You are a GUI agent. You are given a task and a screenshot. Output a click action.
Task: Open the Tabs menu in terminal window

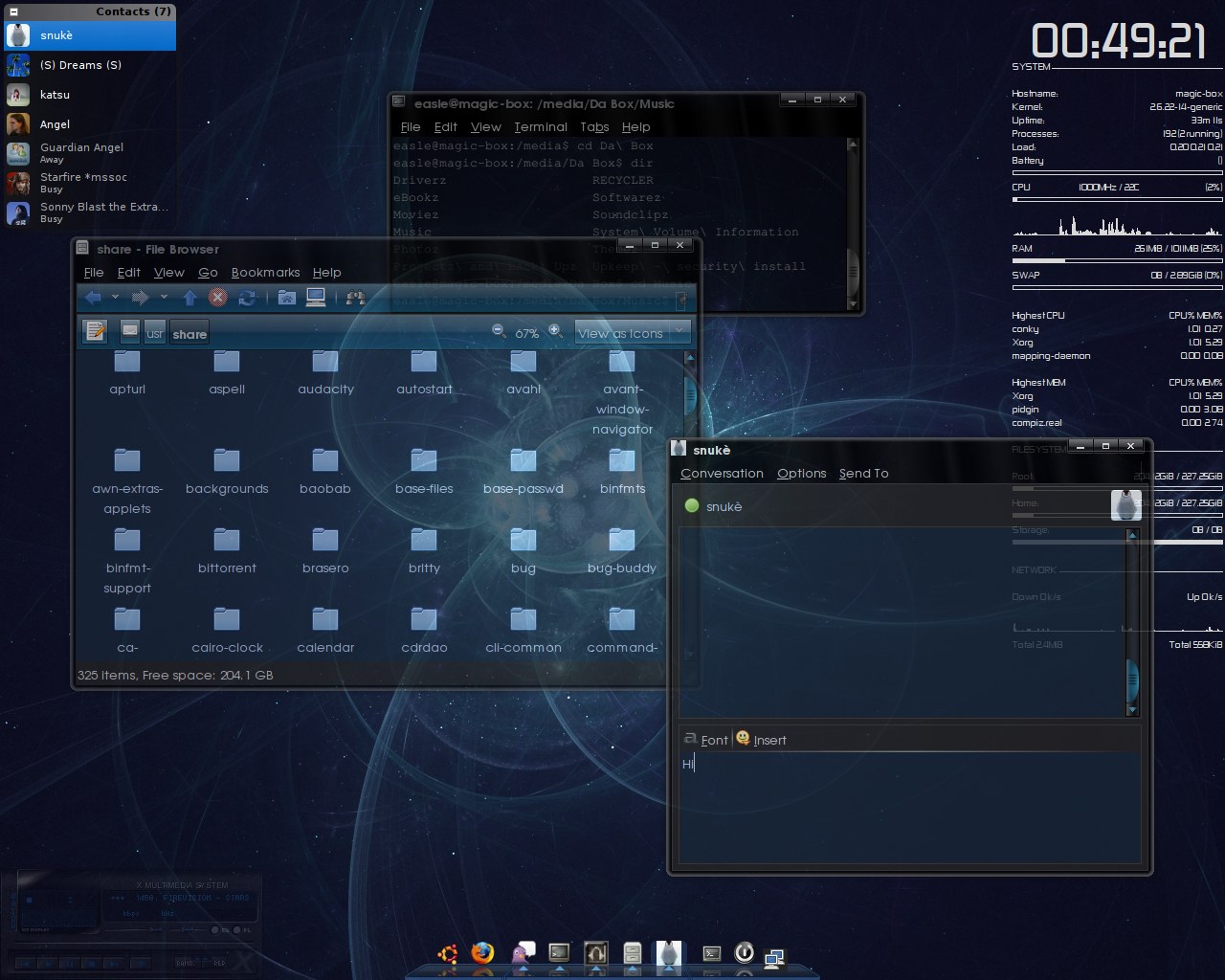594,127
